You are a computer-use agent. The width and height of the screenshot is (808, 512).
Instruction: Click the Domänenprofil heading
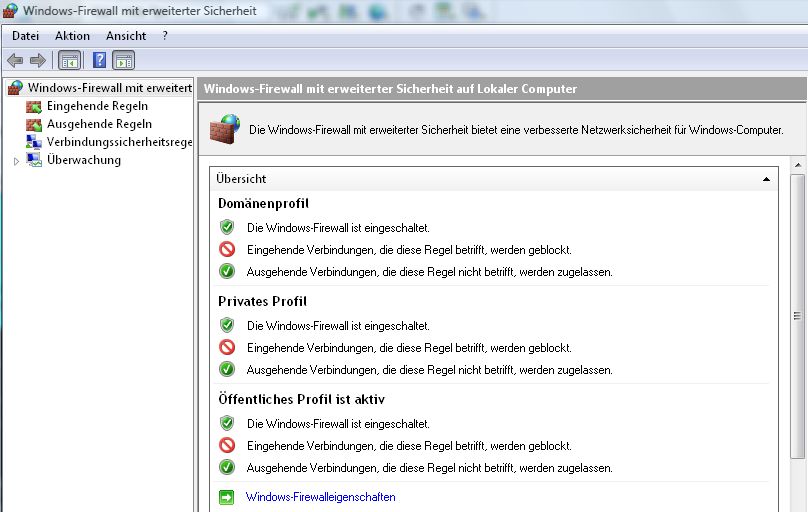click(x=263, y=203)
